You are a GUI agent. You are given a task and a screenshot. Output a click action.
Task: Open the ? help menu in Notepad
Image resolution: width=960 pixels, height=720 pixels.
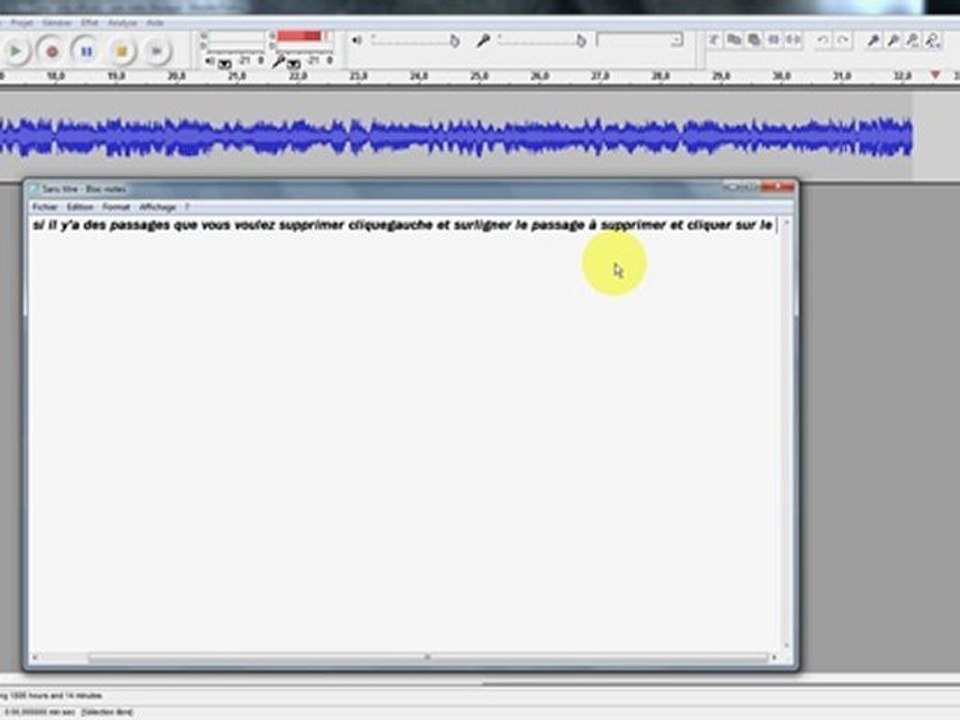(187, 207)
